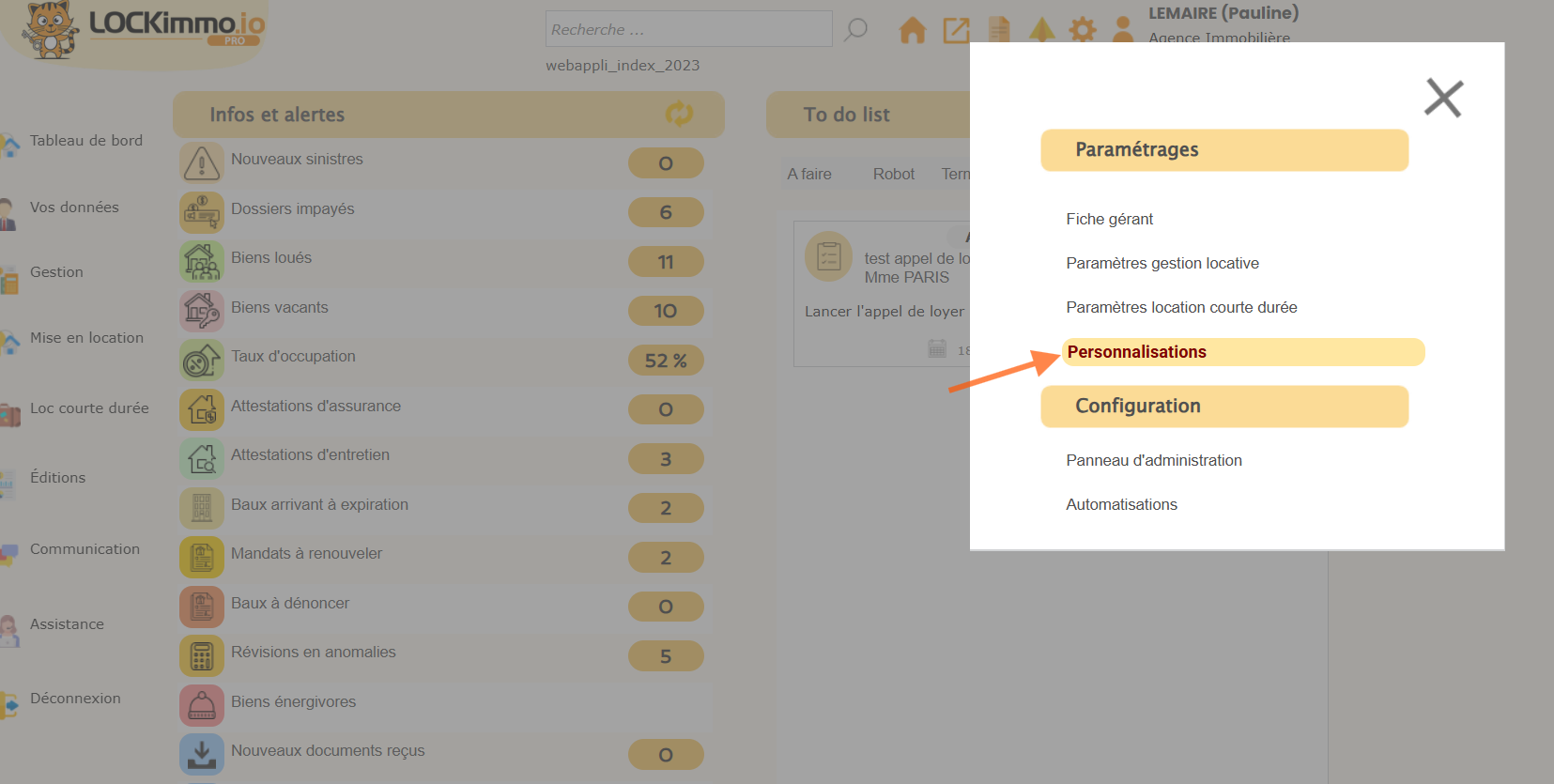1554x784 pixels.
Task: Click inside the Recherche search field
Action: [688, 30]
